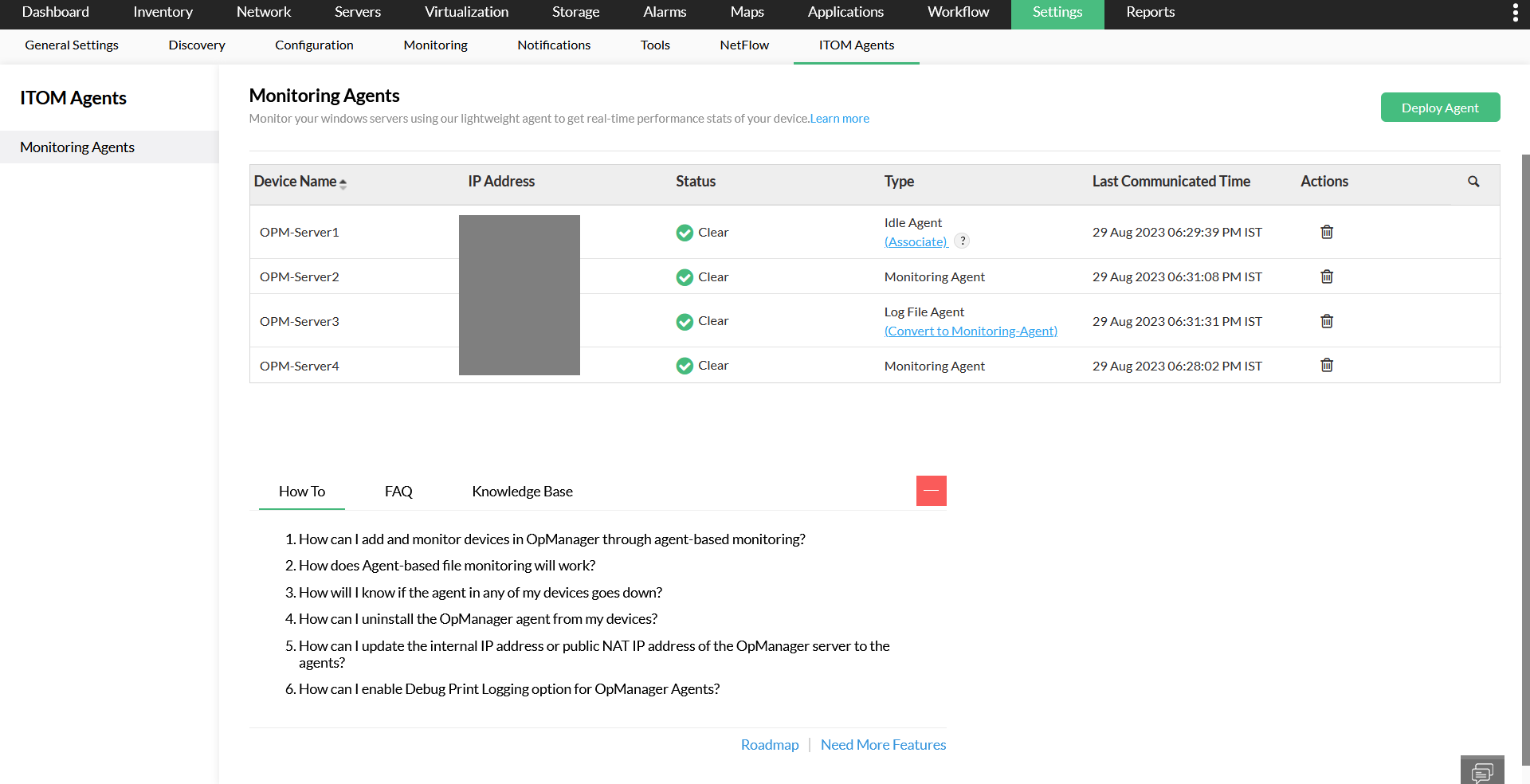The width and height of the screenshot is (1530, 784).
Task: Click the Last Communicated Time column header
Action: tap(1171, 182)
